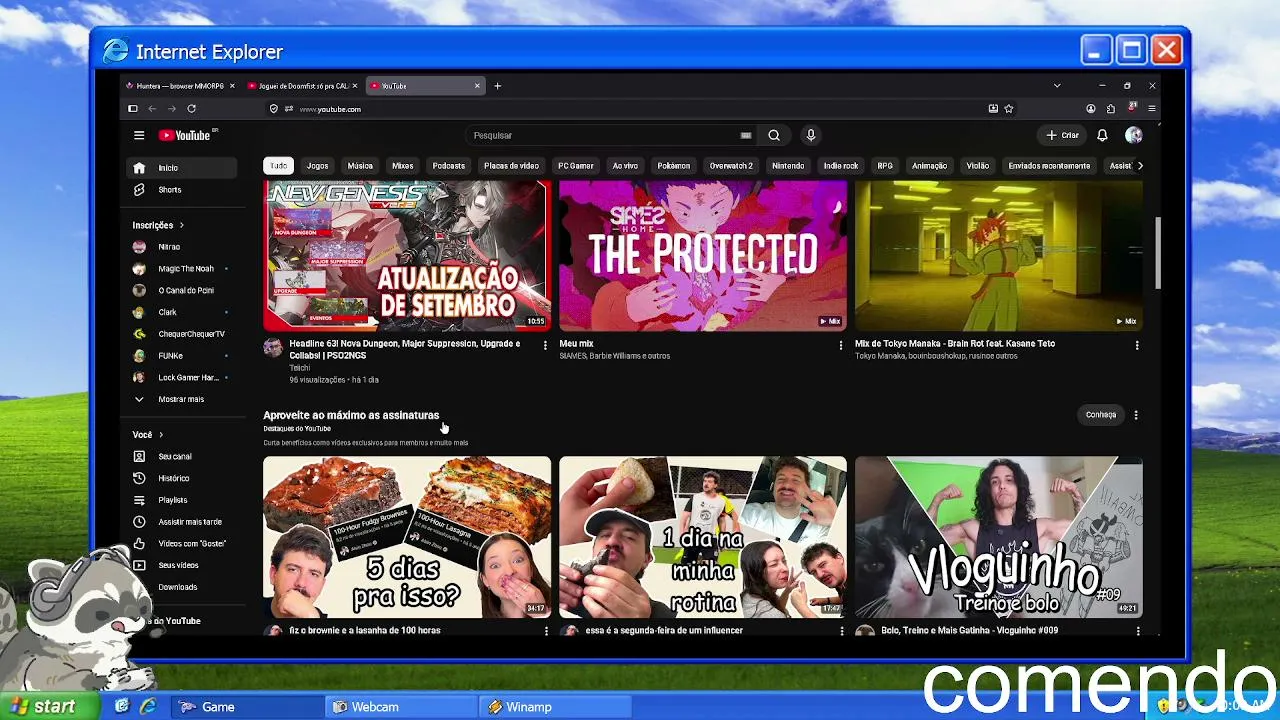Go to Início in the sidebar
This screenshot has height=720, width=1280.
(182, 168)
